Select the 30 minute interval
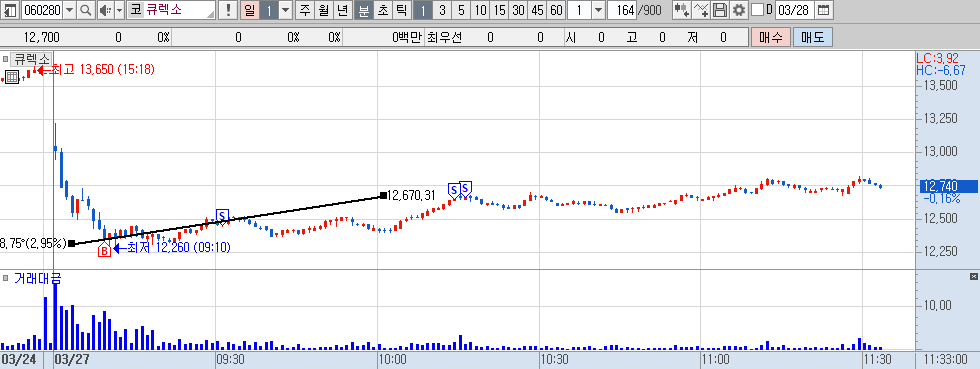This screenshot has width=980, height=369. 518,10
